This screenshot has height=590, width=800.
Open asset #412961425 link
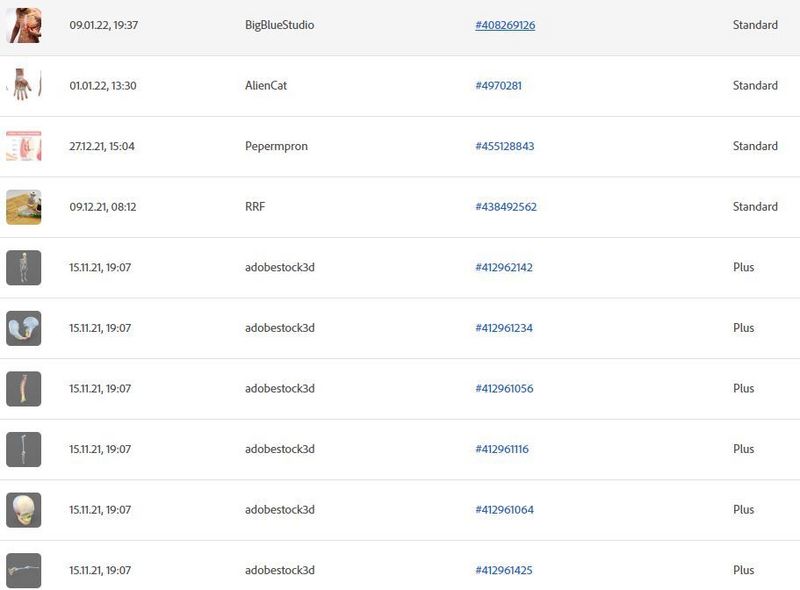pyautogui.click(x=504, y=571)
